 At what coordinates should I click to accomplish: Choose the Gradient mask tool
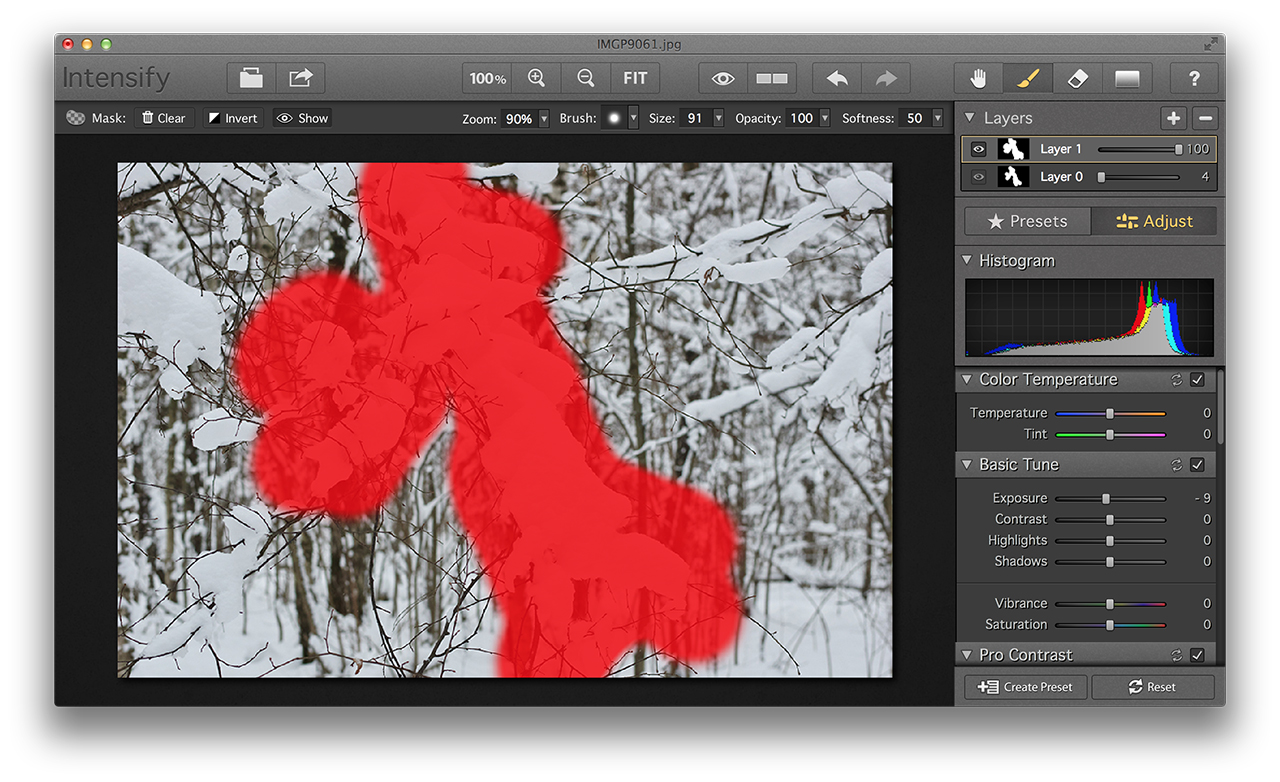[x=1127, y=78]
